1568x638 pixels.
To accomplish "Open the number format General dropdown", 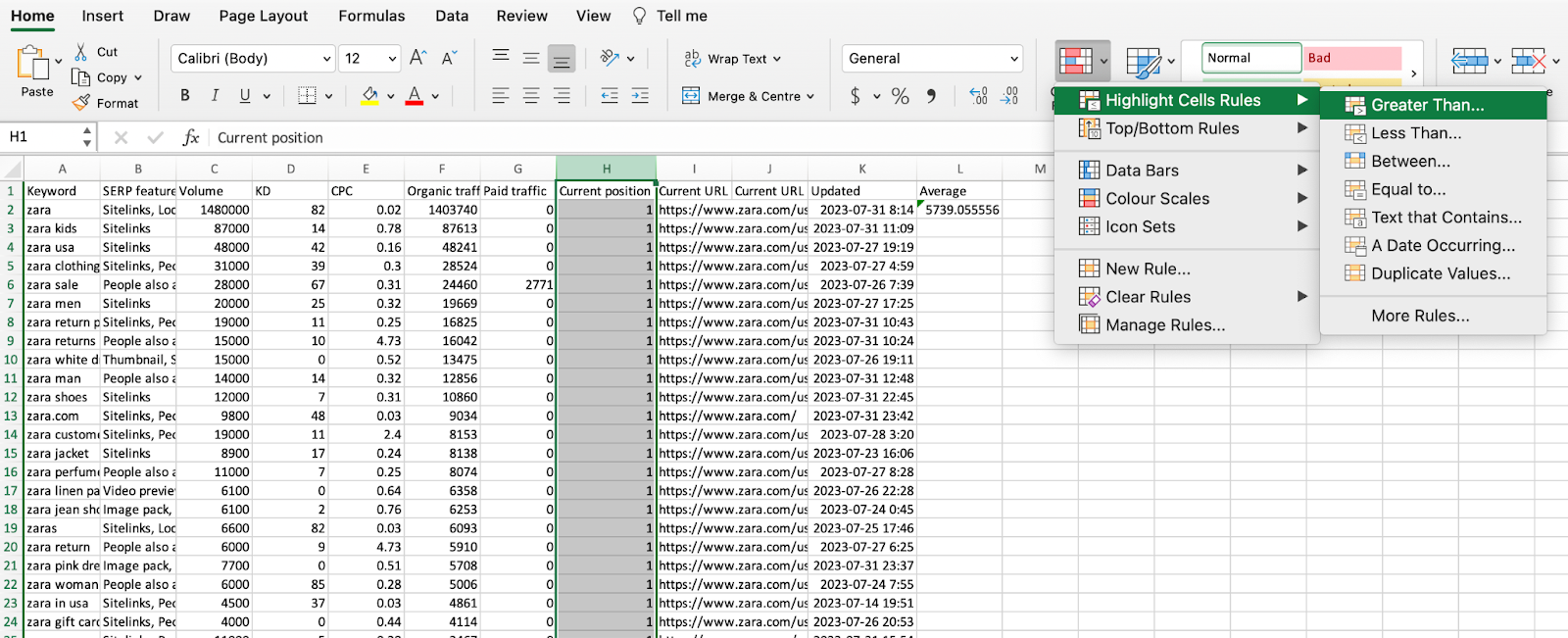I will coord(1014,59).
